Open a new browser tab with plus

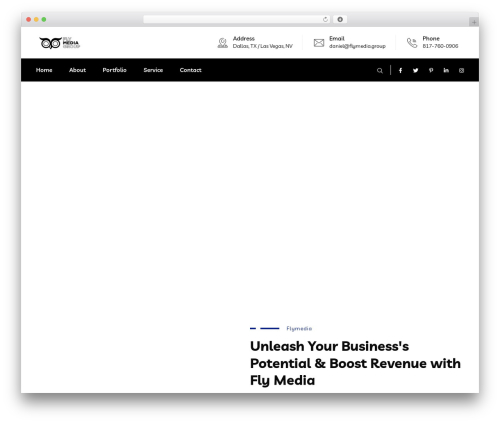(474, 22)
